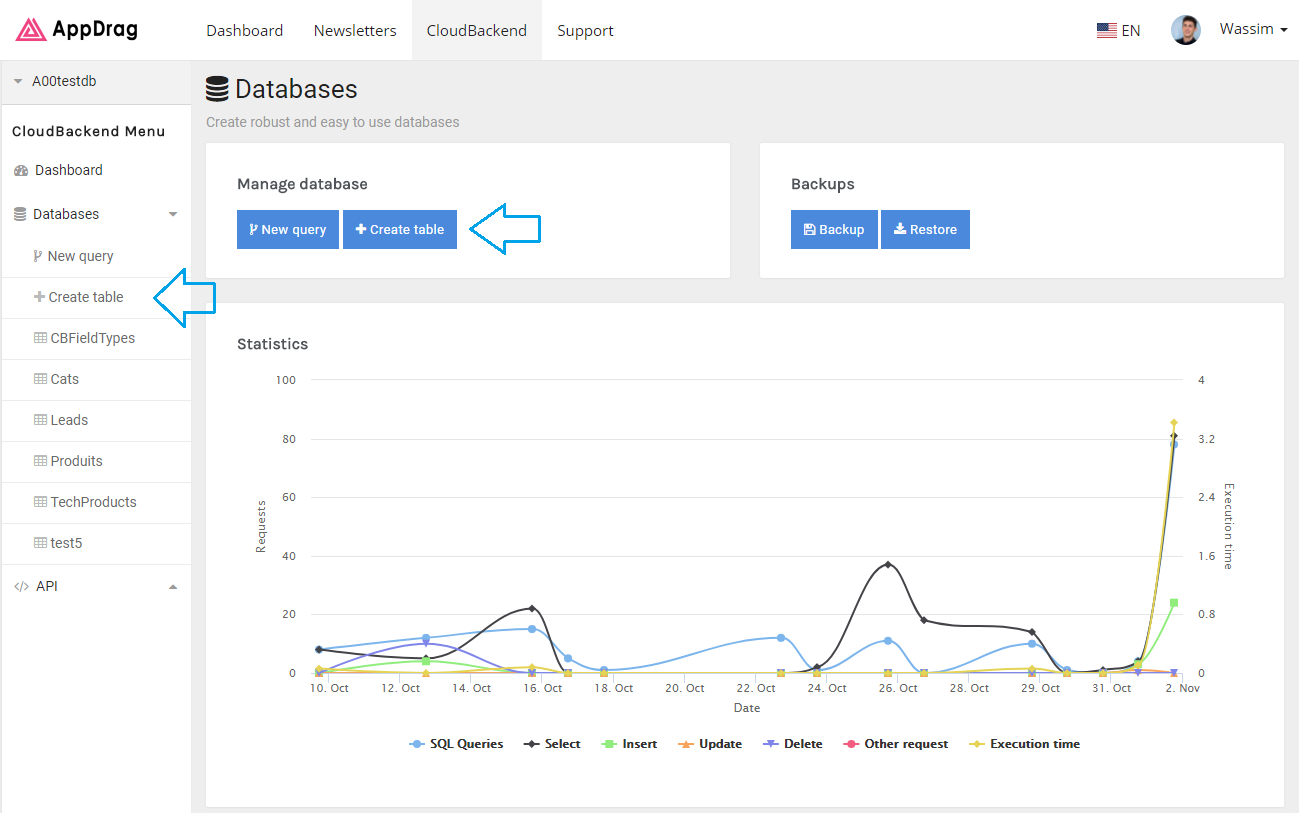Image resolution: width=1299 pixels, height=813 pixels.
Task: Click the code brackets icon beside API
Action: pyautogui.click(x=21, y=587)
